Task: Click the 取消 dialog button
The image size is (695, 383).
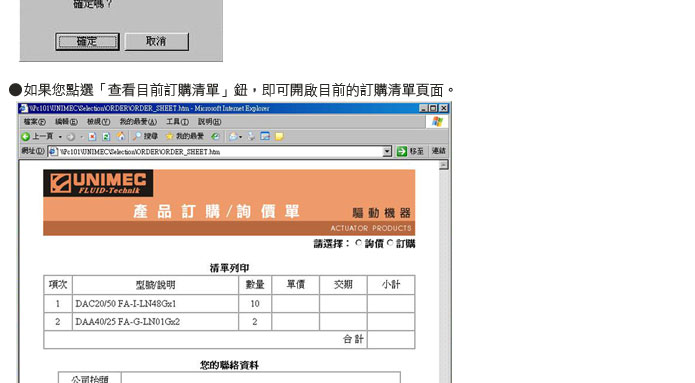Action: [x=156, y=42]
